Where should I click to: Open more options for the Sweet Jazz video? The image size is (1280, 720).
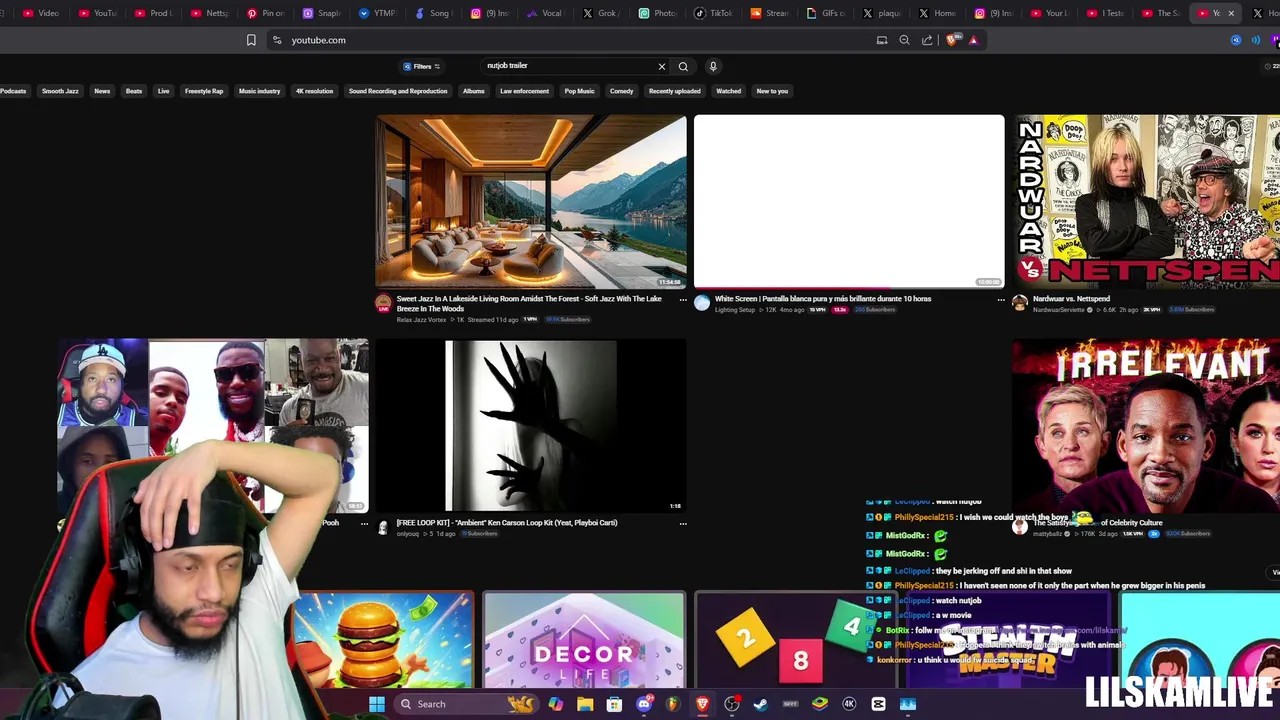point(683,299)
